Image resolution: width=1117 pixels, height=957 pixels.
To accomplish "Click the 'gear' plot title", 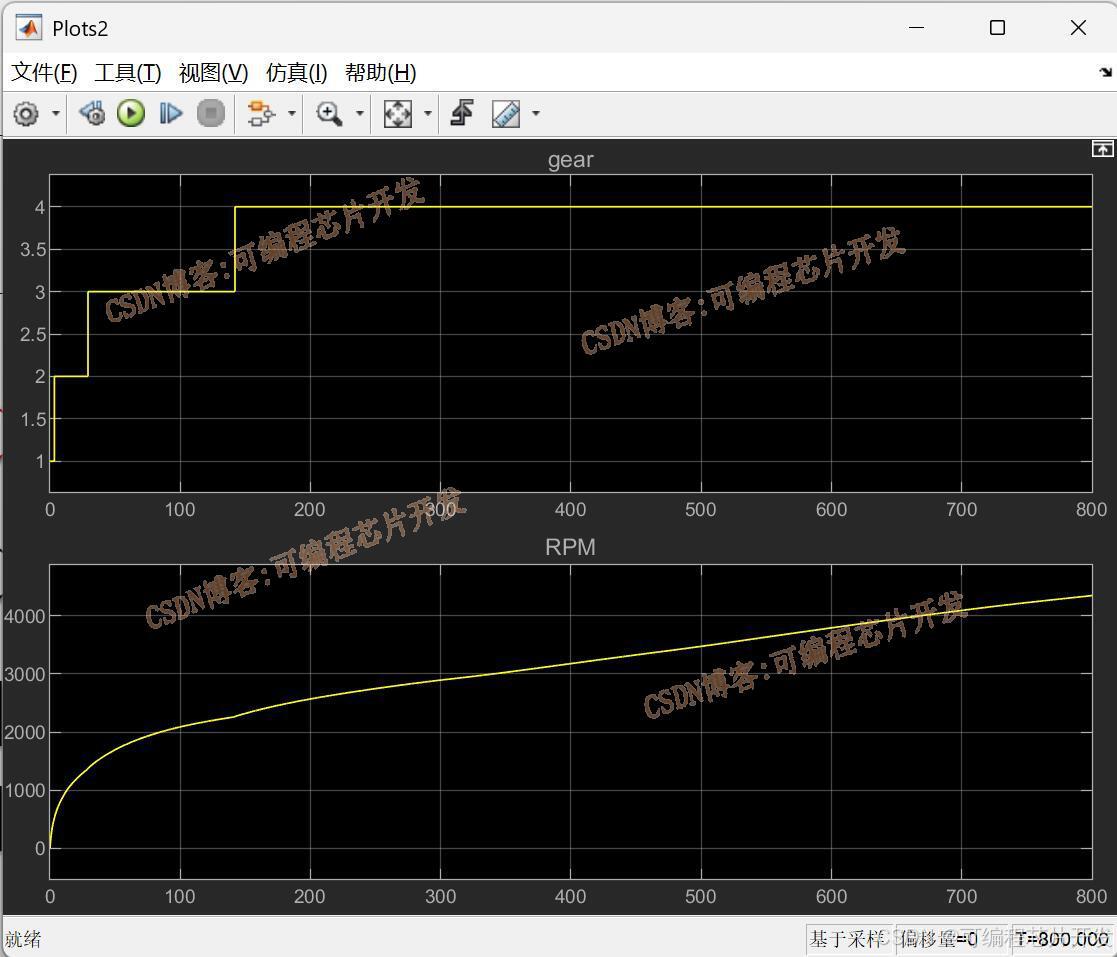I will pos(571,160).
